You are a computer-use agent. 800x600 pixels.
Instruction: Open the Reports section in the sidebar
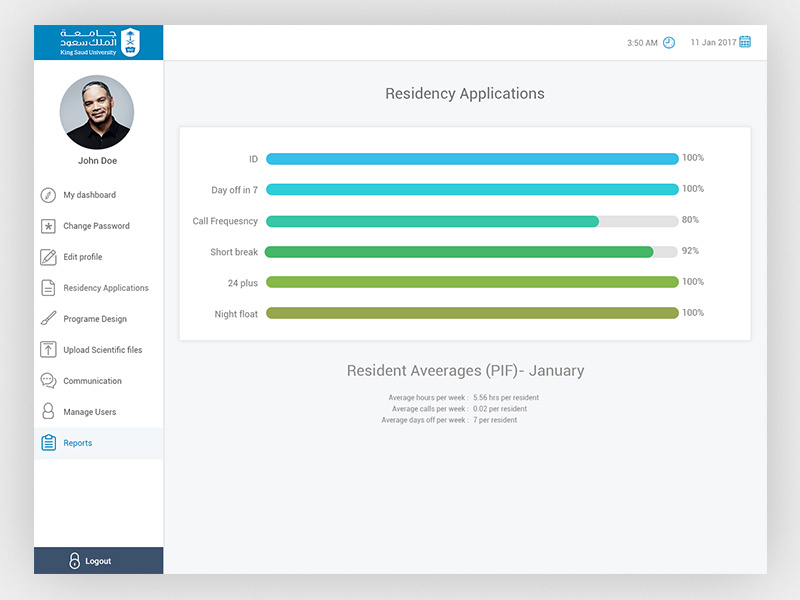click(x=80, y=442)
